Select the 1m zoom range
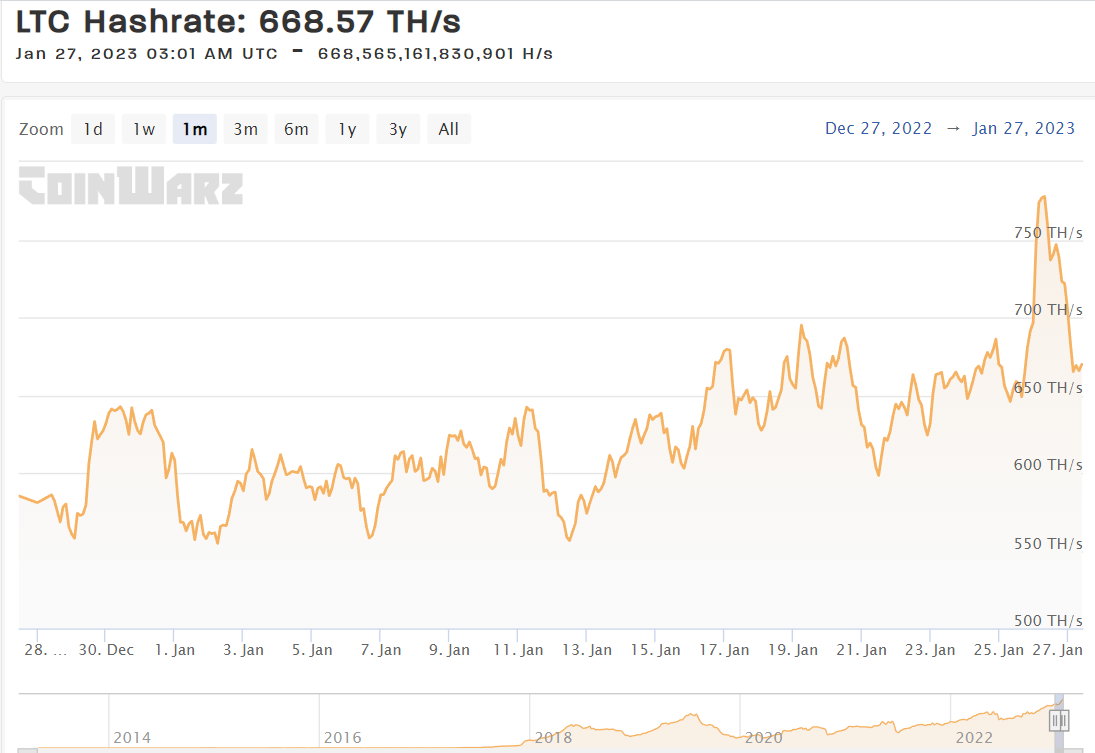The image size is (1095, 753). tap(195, 129)
